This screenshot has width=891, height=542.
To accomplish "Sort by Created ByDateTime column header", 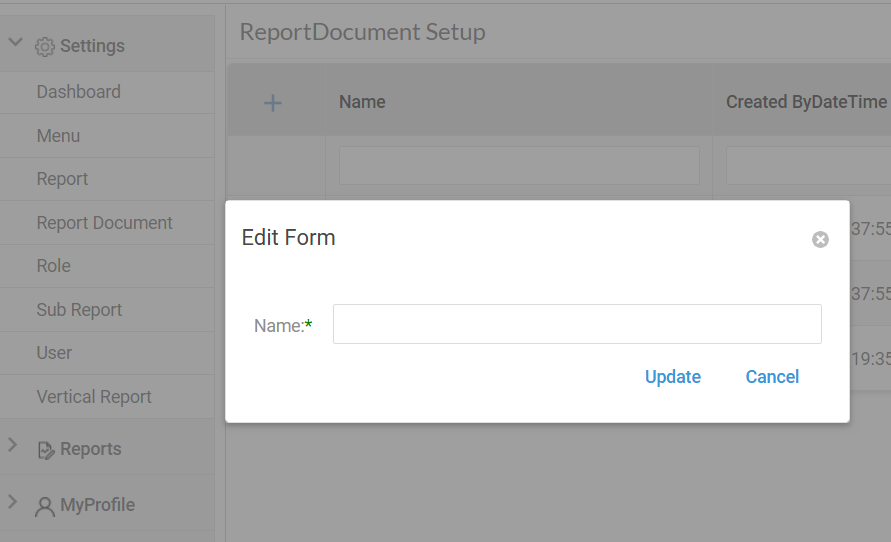I will click(806, 102).
